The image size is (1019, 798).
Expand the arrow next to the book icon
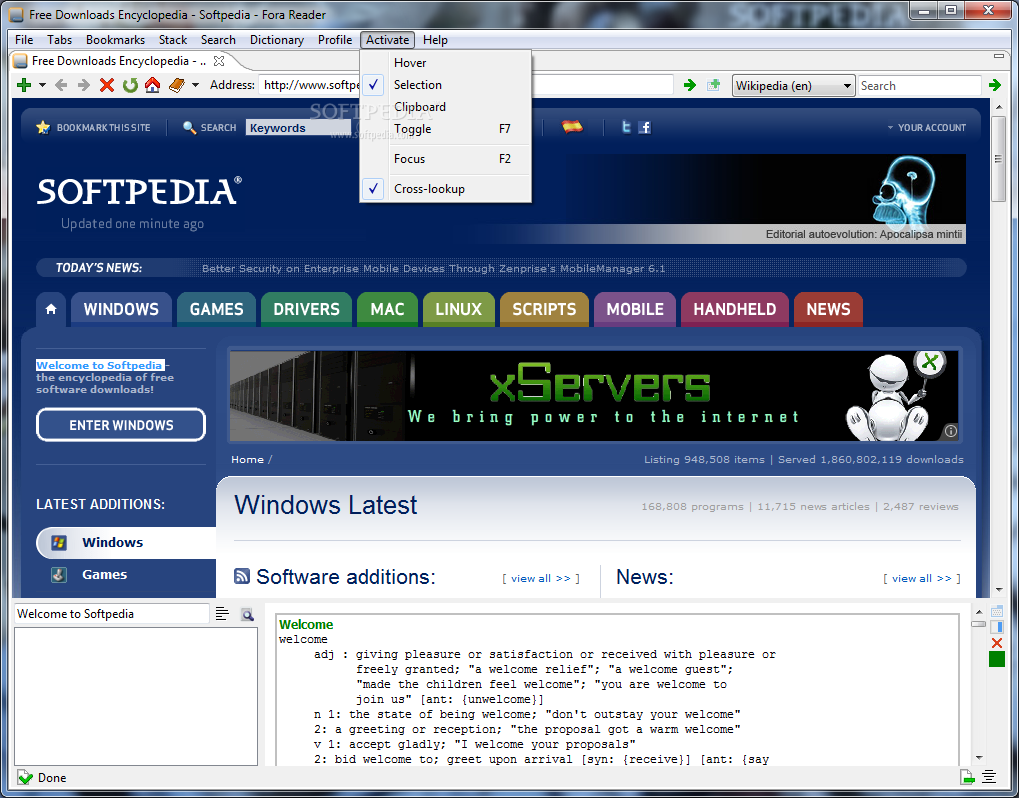pyautogui.click(x=195, y=85)
